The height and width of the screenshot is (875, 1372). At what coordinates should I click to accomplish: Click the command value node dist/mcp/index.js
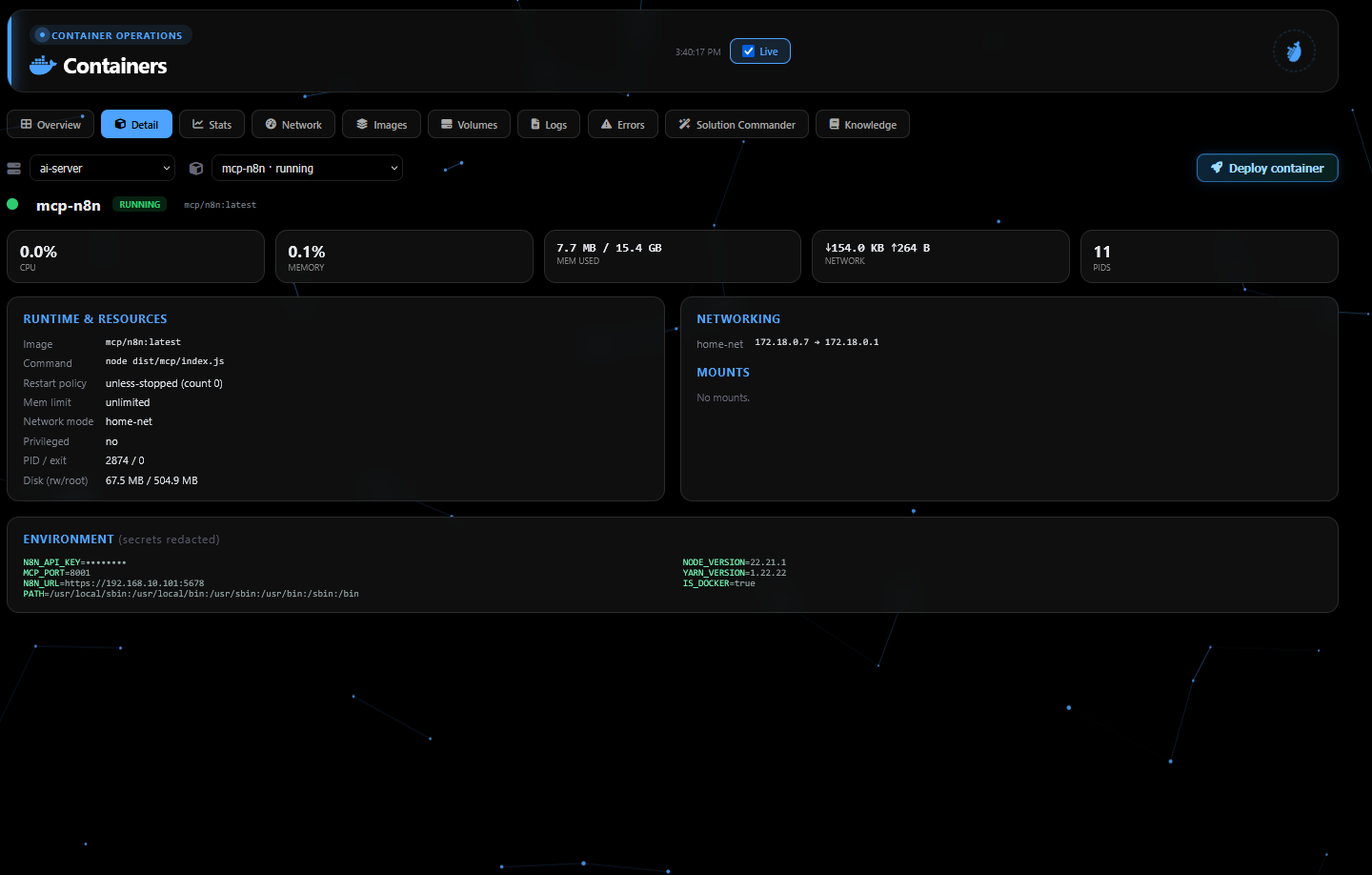click(x=165, y=361)
